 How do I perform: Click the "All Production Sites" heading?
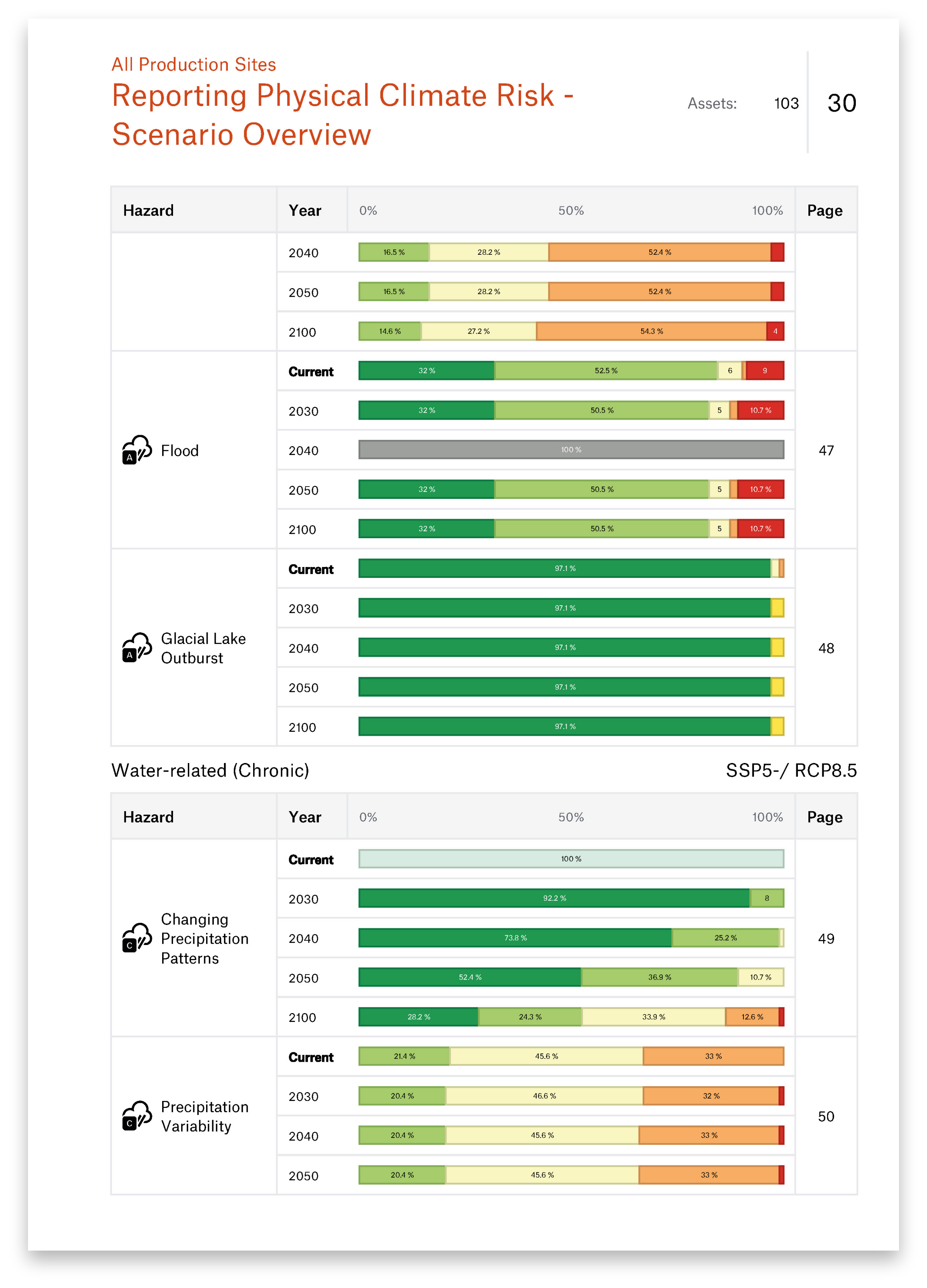point(194,65)
